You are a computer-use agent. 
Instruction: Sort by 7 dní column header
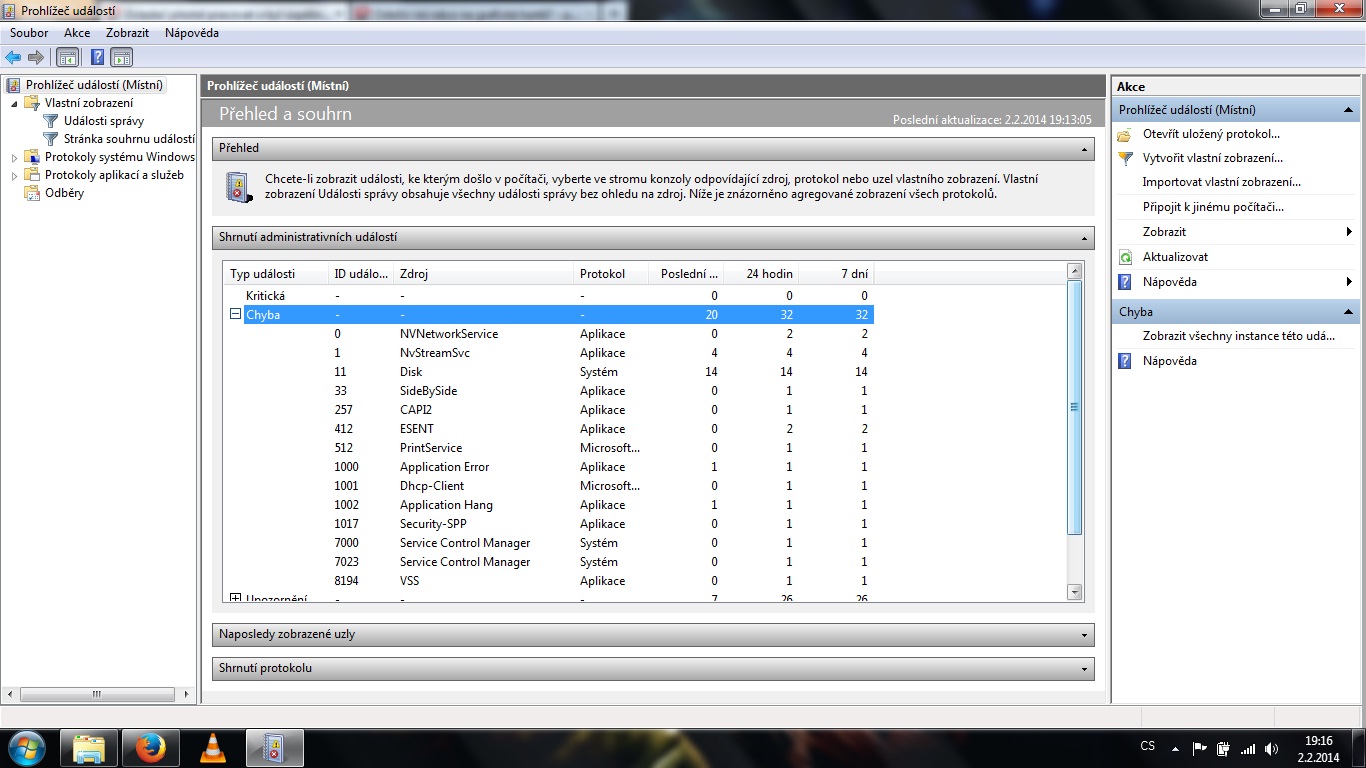837,274
